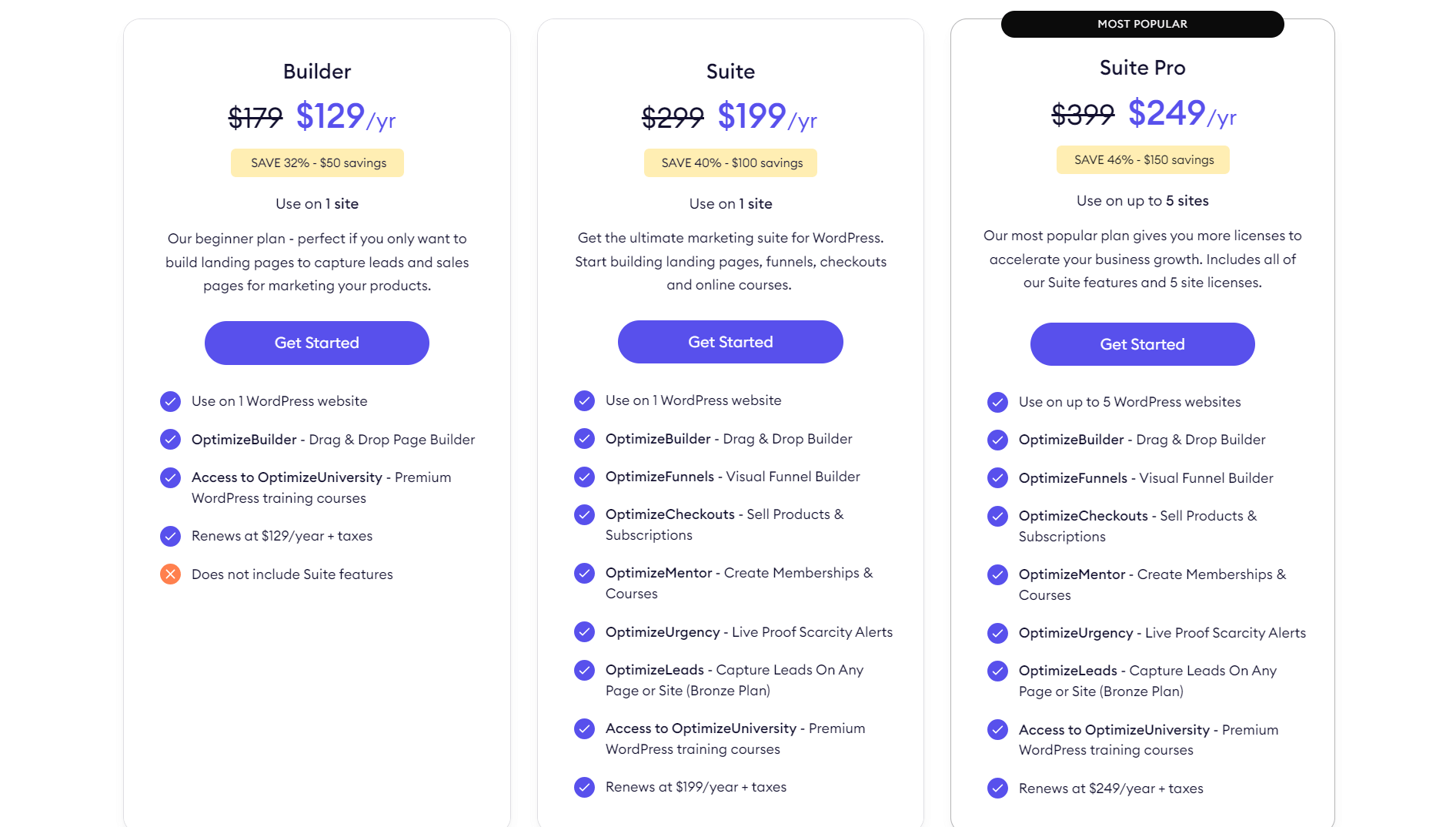
Task: Click the SAVE 46% - $150 savings badge
Action: pos(1143,160)
